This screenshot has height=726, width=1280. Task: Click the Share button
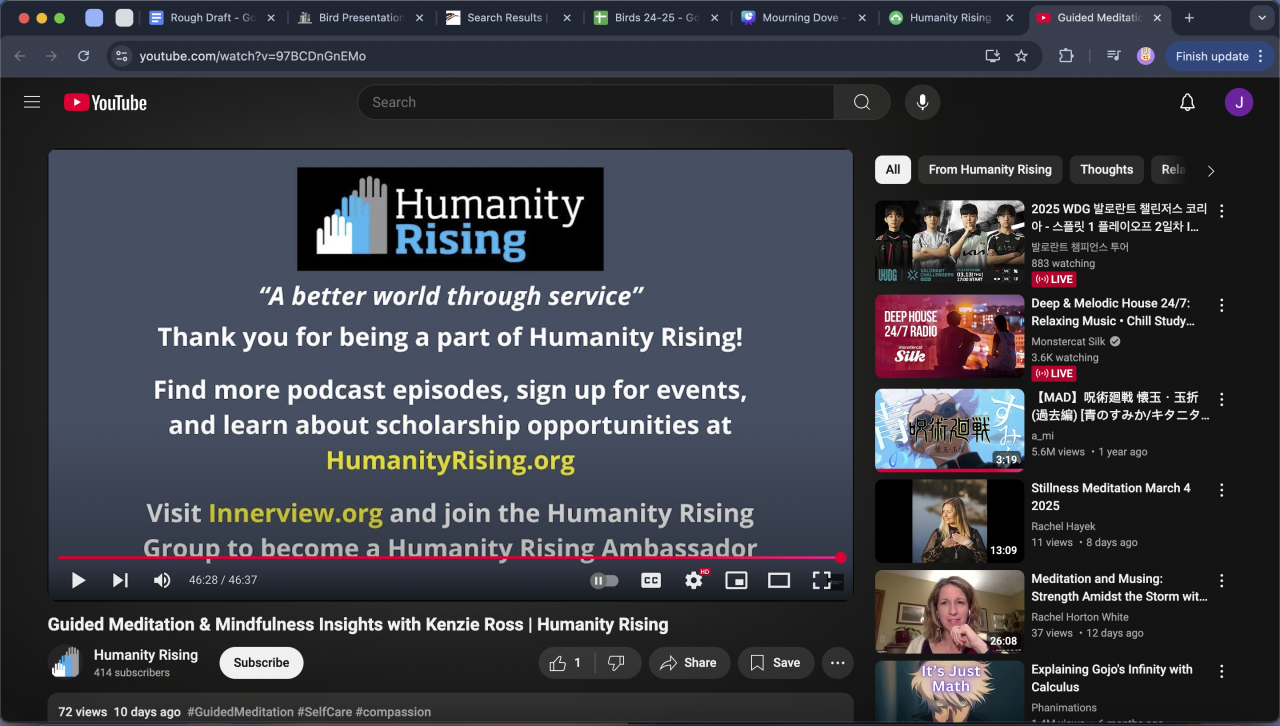pyautogui.click(x=689, y=662)
